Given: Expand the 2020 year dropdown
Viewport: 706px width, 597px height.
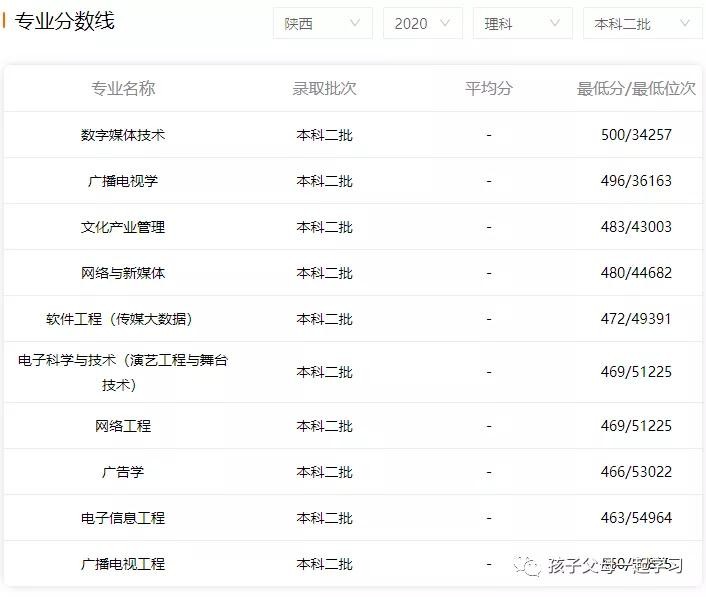Looking at the screenshot, I should 422,23.
